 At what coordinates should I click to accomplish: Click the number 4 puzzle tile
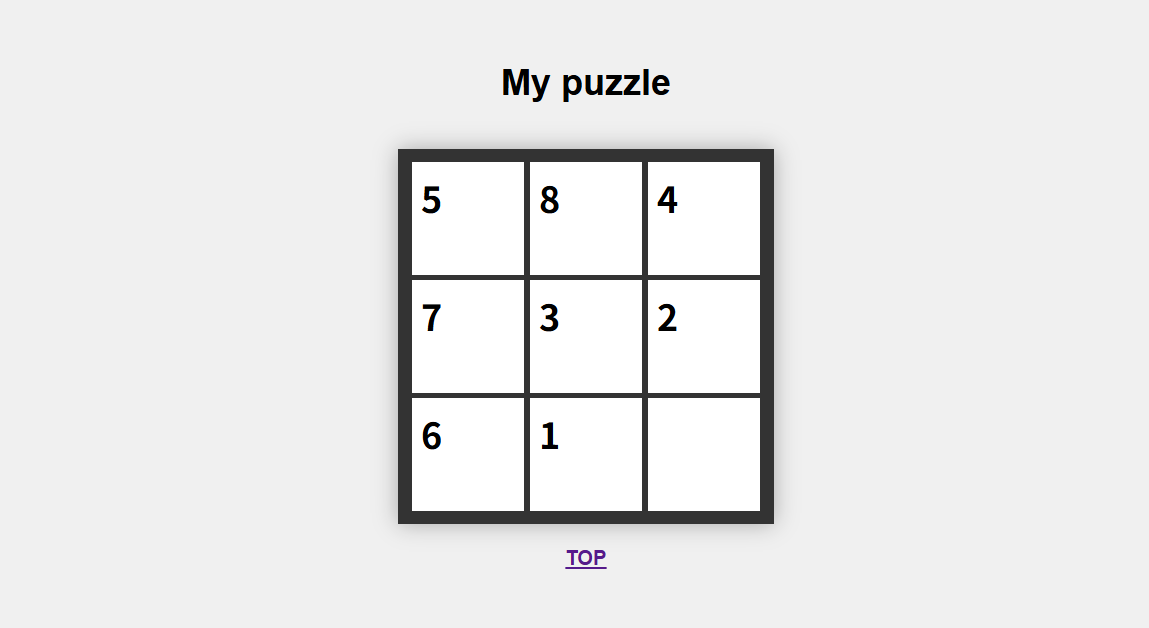[x=704, y=218]
